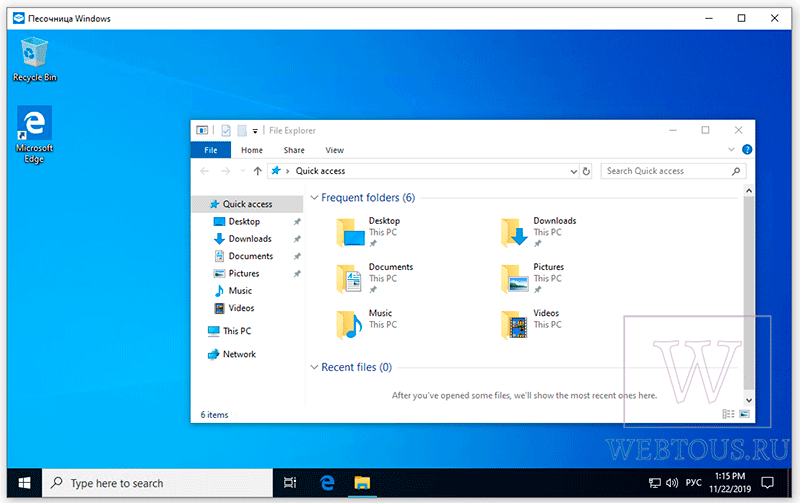Open the View ribbon tab
The height and width of the screenshot is (503, 800).
pos(335,150)
